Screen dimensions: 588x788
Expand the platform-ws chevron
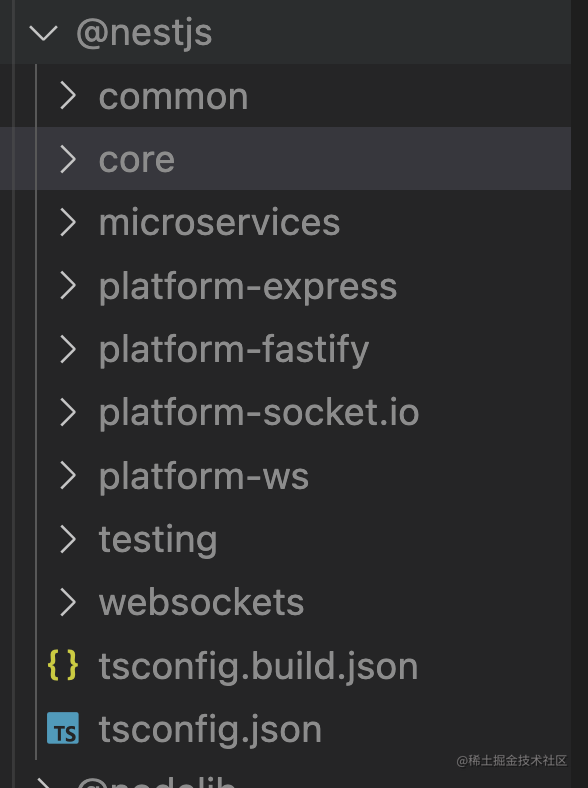(x=68, y=475)
